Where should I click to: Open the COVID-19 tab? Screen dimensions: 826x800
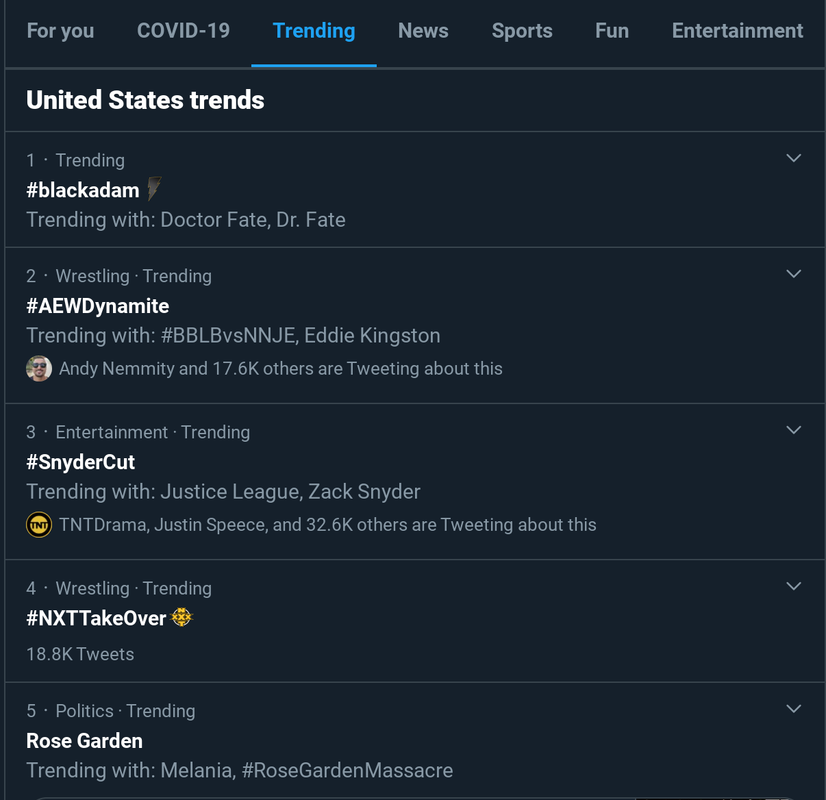click(x=183, y=31)
